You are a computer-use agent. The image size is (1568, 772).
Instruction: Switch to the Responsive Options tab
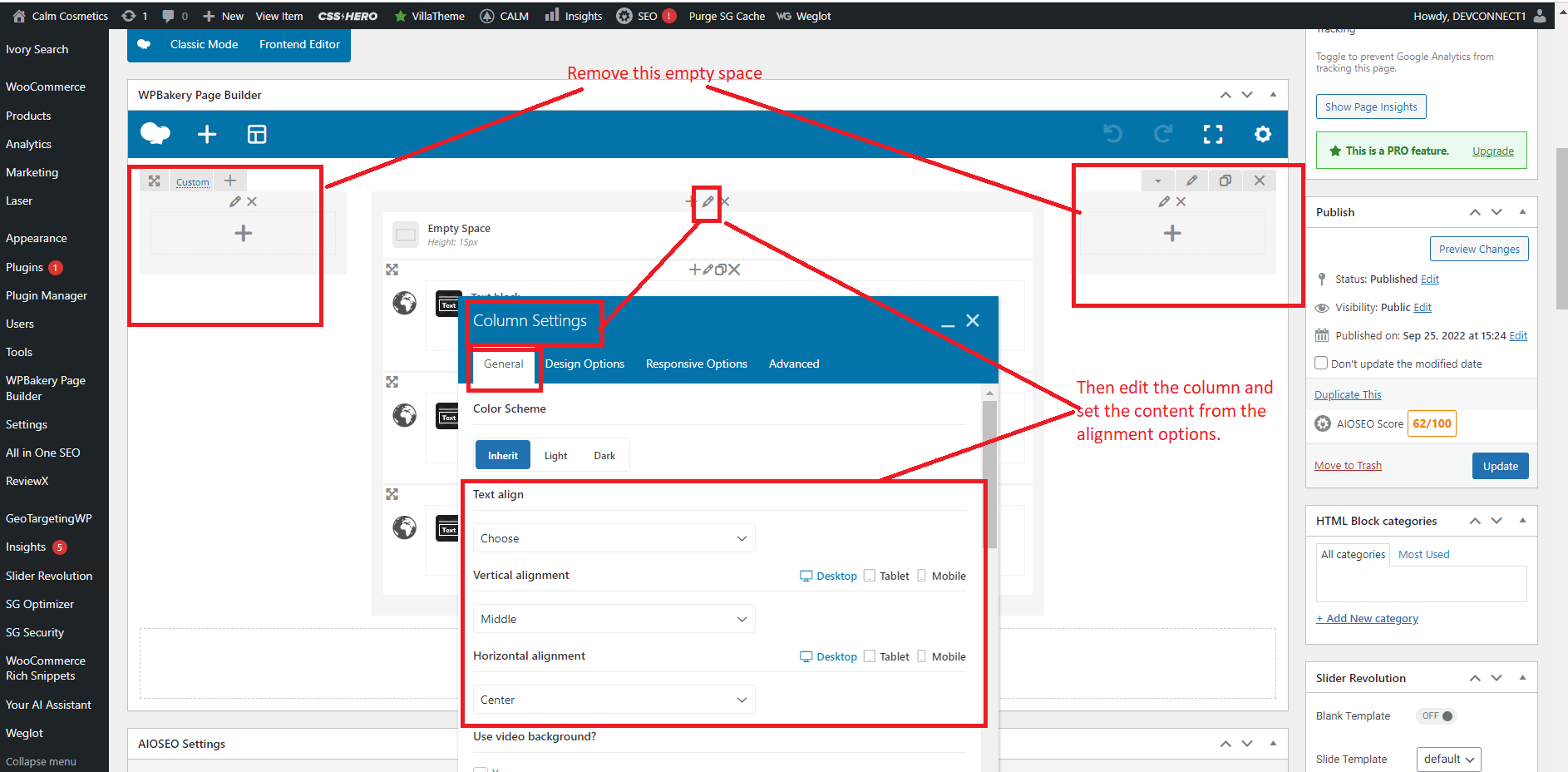(x=697, y=364)
